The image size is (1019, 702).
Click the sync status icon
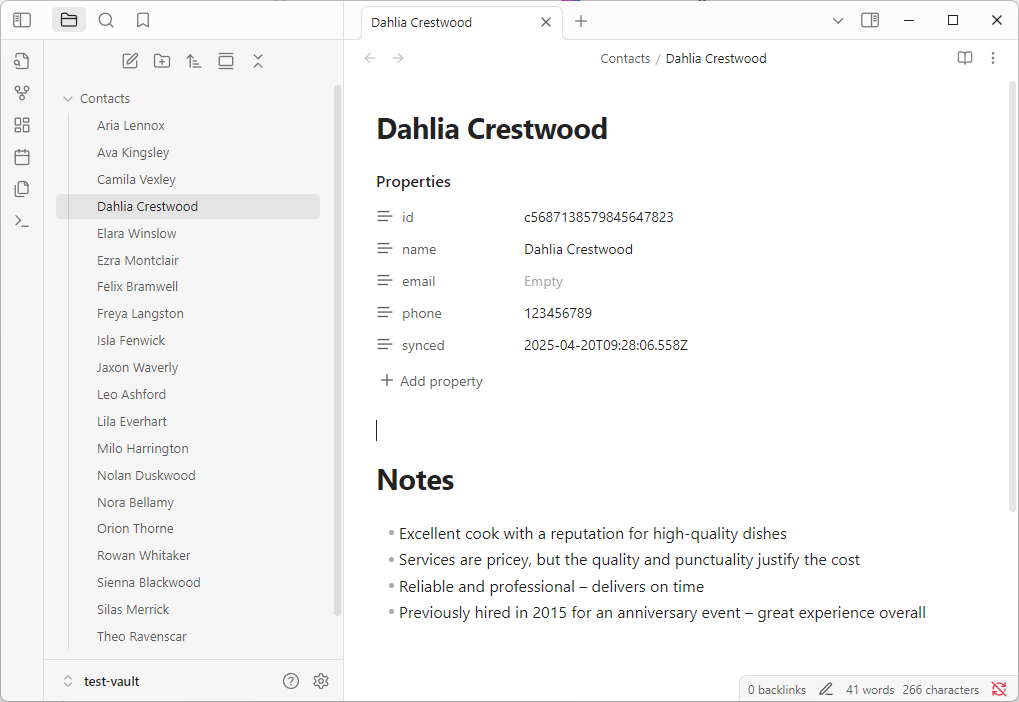pyautogui.click(x=999, y=690)
